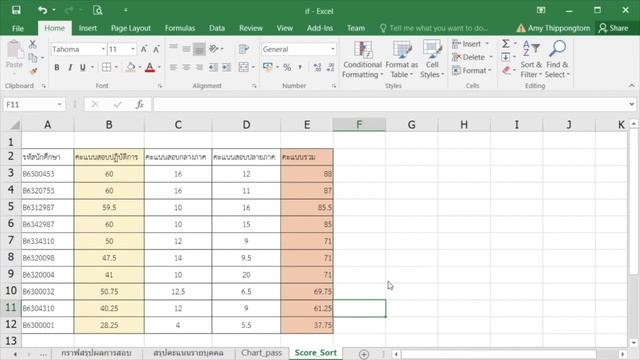Insert AutoSum with the sigma icon

[x=506, y=44]
